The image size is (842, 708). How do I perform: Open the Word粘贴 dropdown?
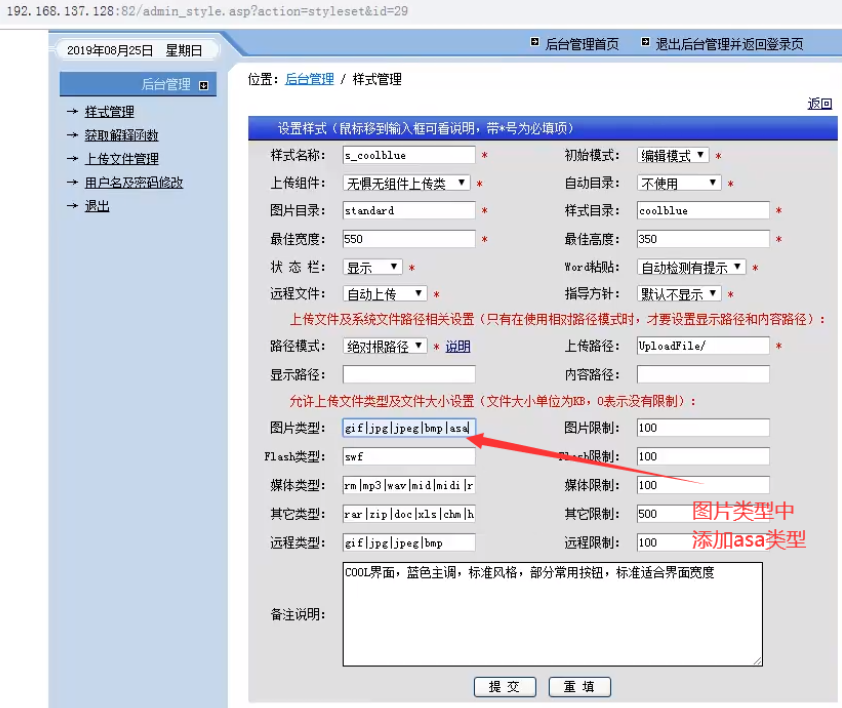[691, 267]
